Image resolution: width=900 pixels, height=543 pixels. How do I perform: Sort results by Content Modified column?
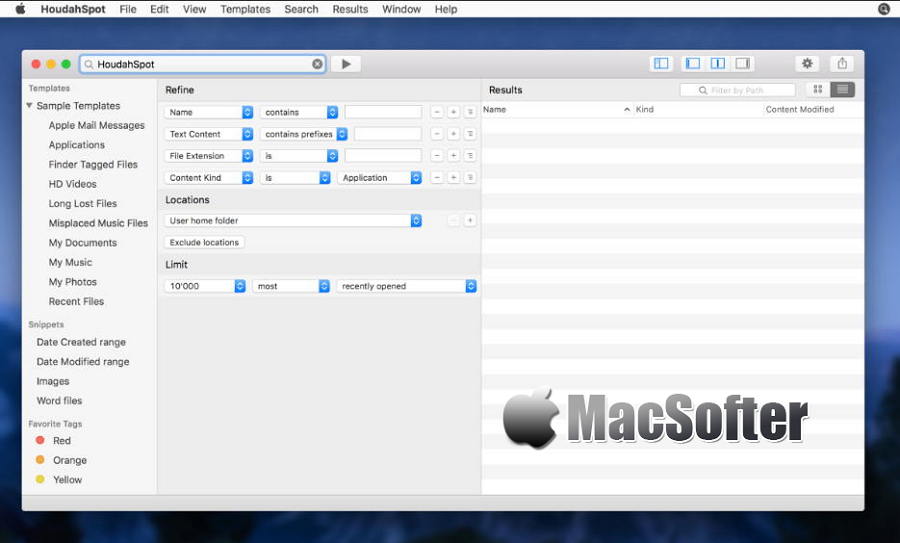(x=800, y=109)
